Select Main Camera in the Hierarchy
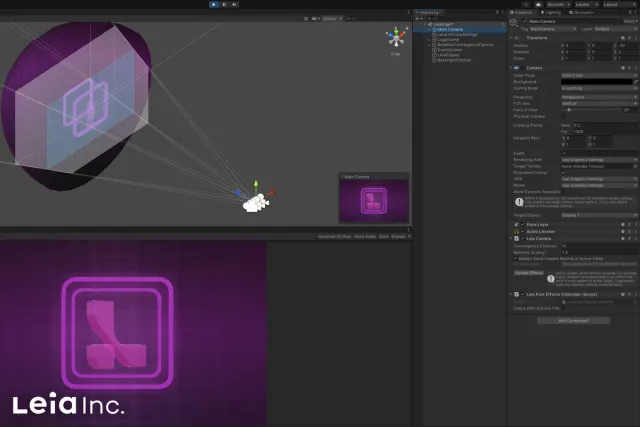The image size is (640, 427). coord(450,29)
